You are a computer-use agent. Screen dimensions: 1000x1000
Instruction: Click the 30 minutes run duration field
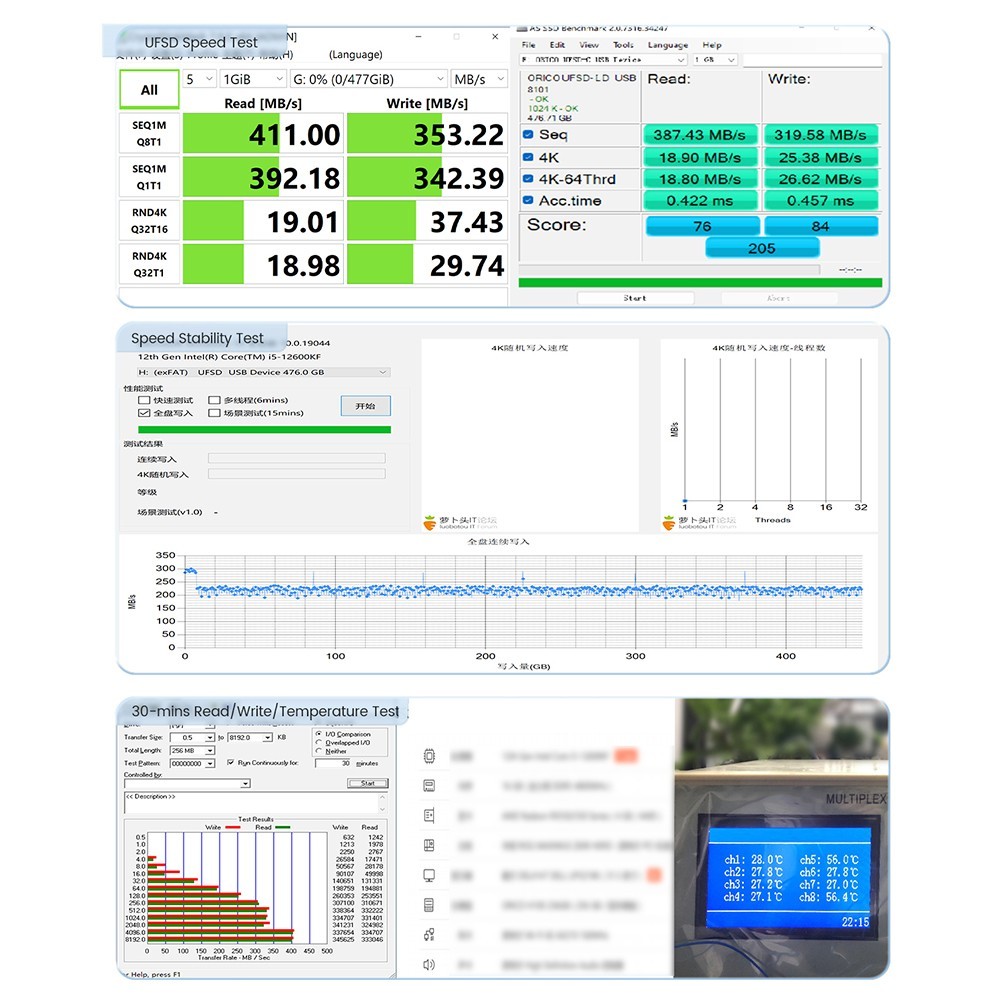click(331, 763)
